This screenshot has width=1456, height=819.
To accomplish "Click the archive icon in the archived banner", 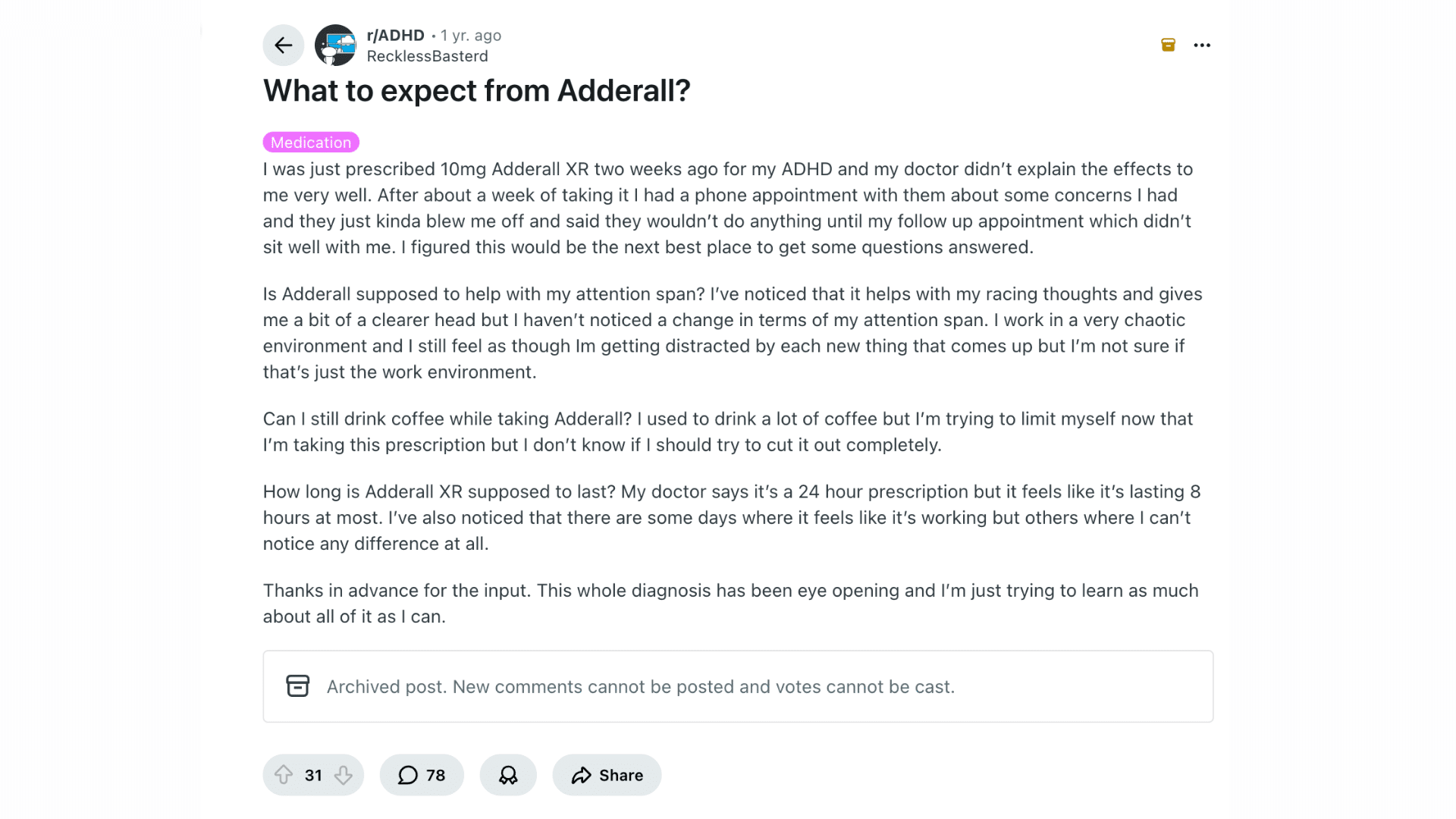I will 298,686.
